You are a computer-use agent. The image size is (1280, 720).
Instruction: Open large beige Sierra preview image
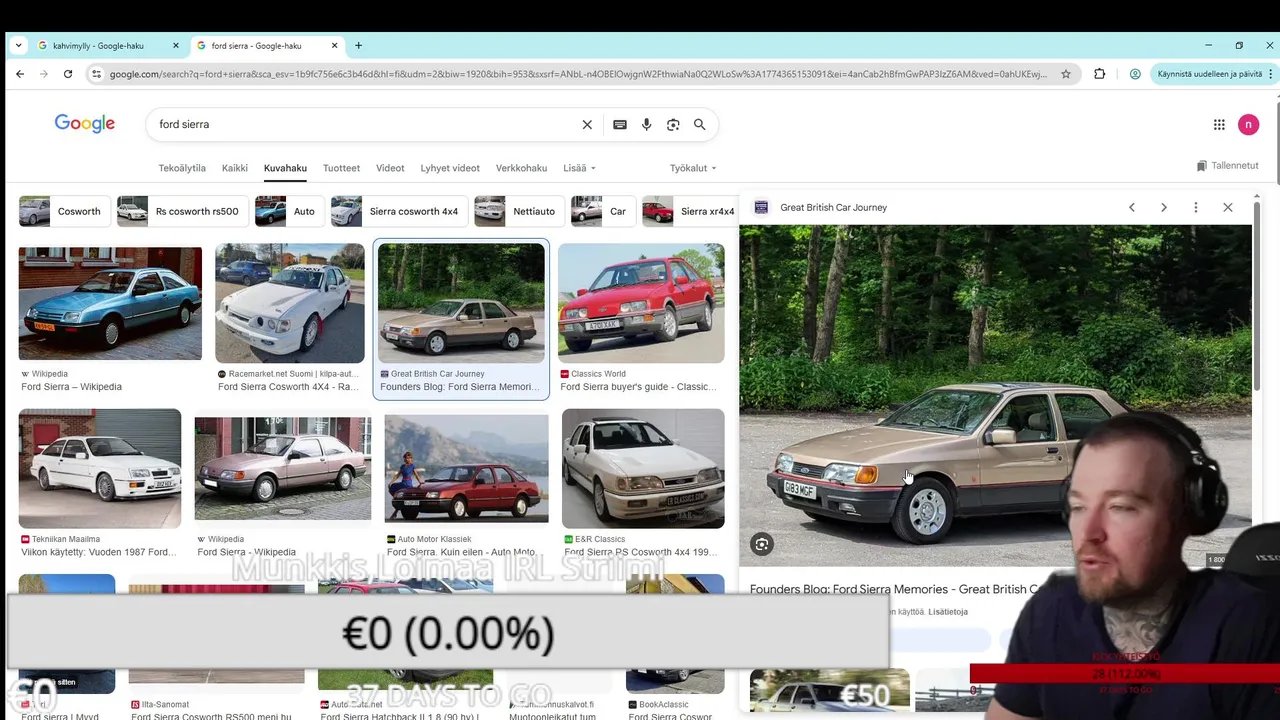[995, 395]
